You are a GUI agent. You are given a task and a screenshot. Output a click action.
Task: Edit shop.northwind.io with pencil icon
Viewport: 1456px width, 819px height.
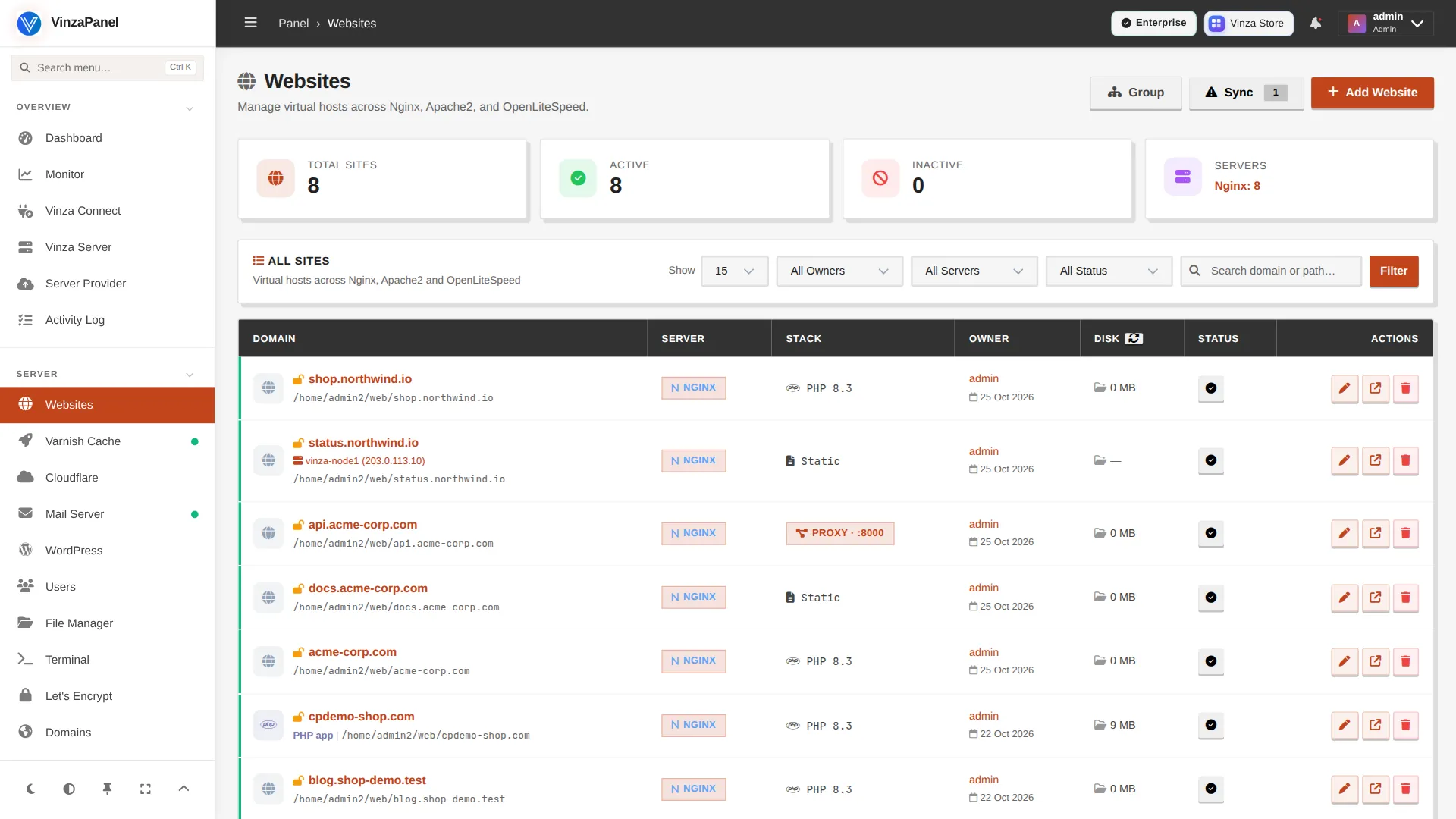1345,388
